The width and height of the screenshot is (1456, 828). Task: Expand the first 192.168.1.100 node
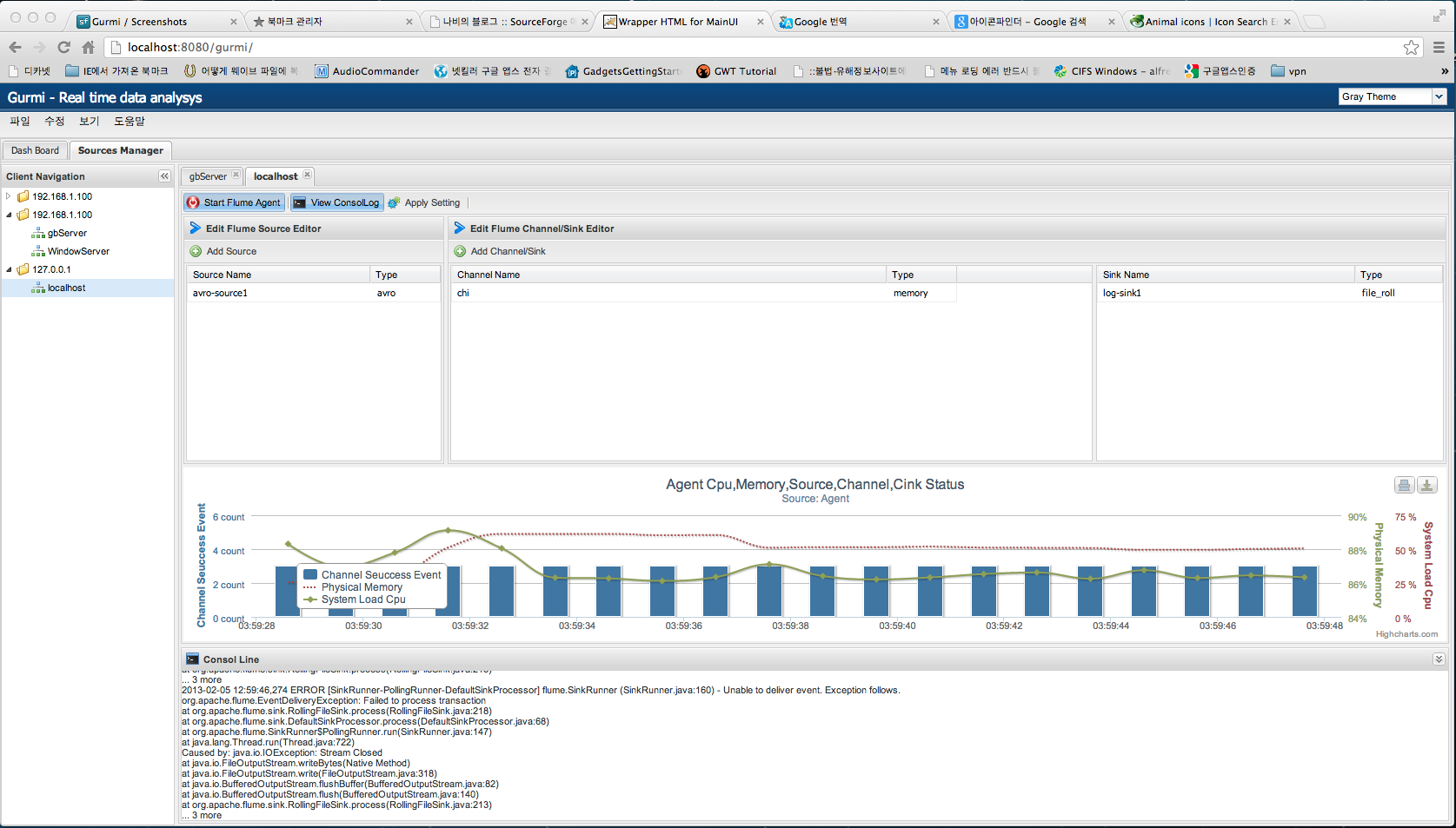pyautogui.click(x=9, y=196)
